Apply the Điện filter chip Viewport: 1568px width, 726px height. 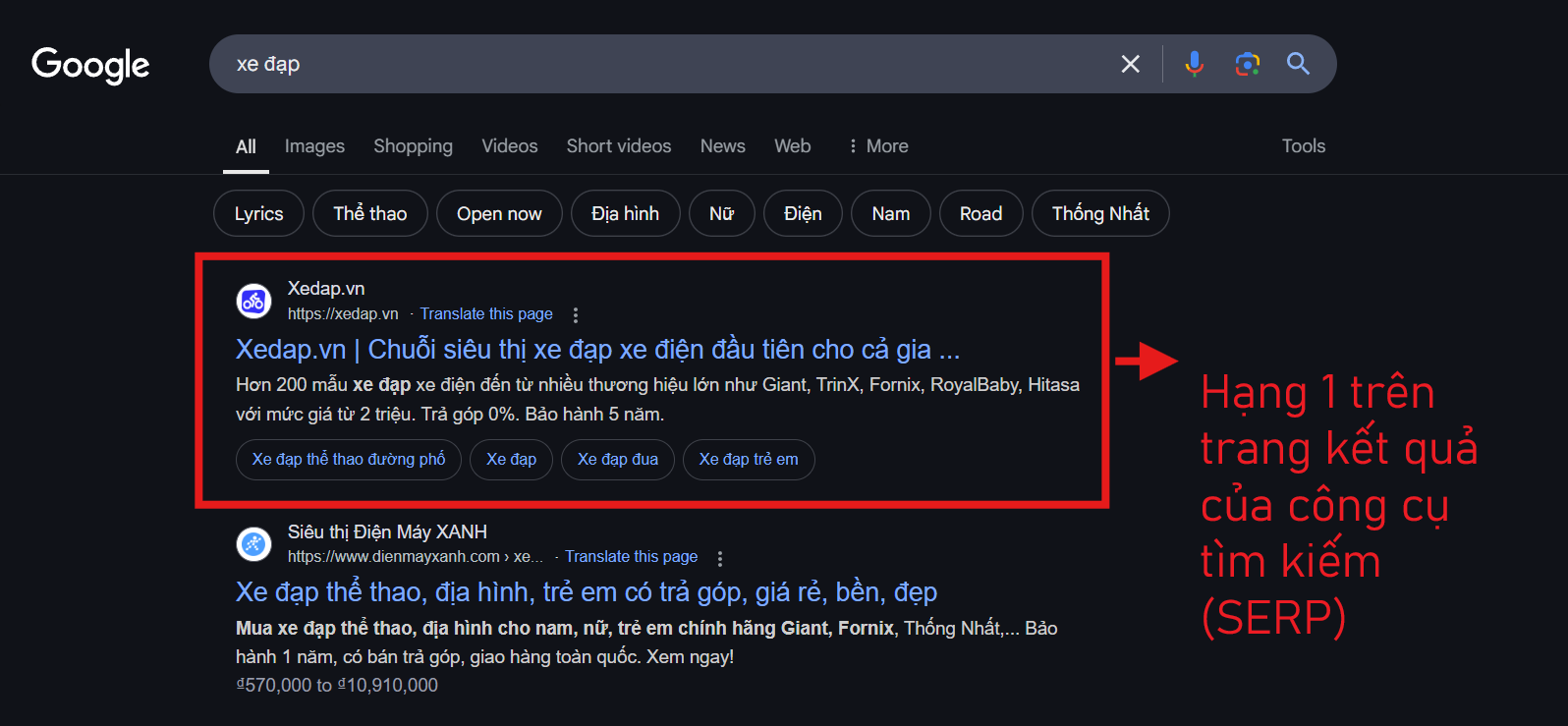tap(803, 213)
